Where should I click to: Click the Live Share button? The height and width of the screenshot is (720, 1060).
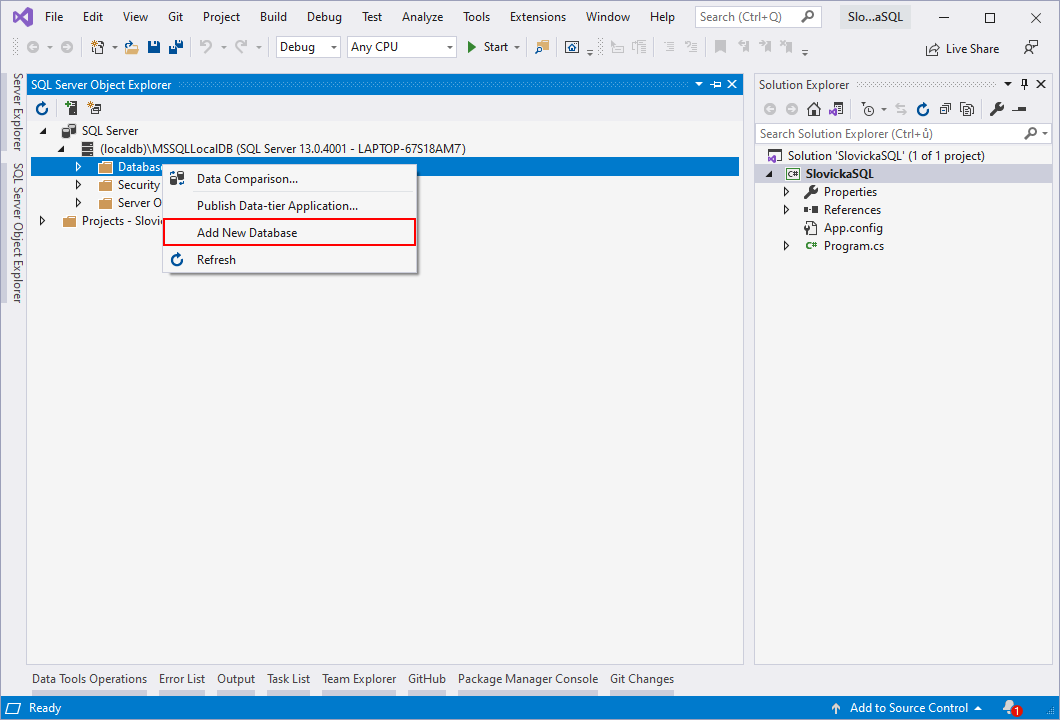coord(962,49)
